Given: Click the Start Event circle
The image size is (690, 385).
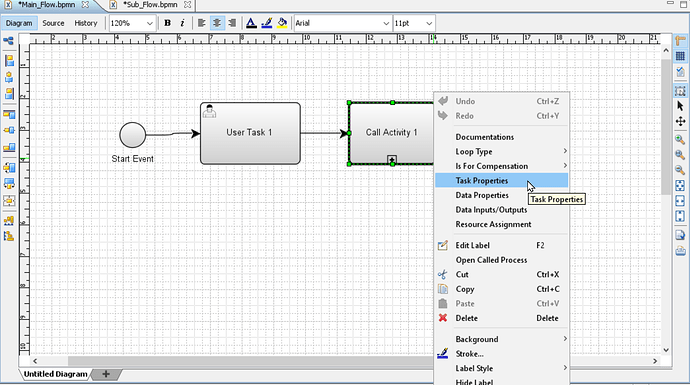Looking at the screenshot, I should point(132,135).
